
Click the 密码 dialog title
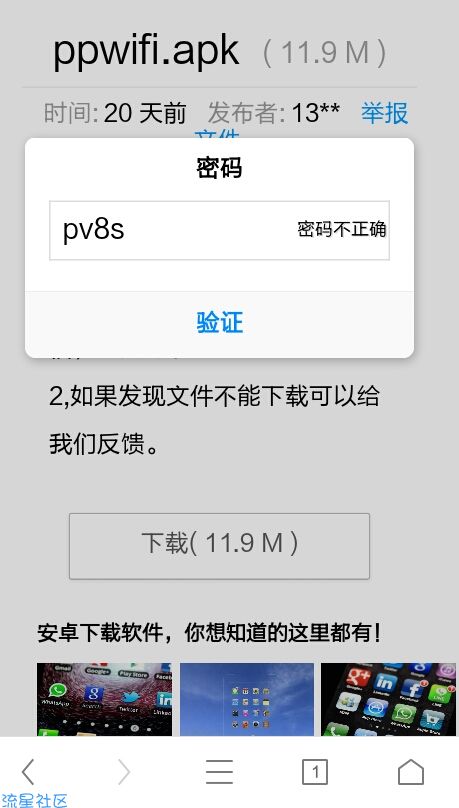219,169
